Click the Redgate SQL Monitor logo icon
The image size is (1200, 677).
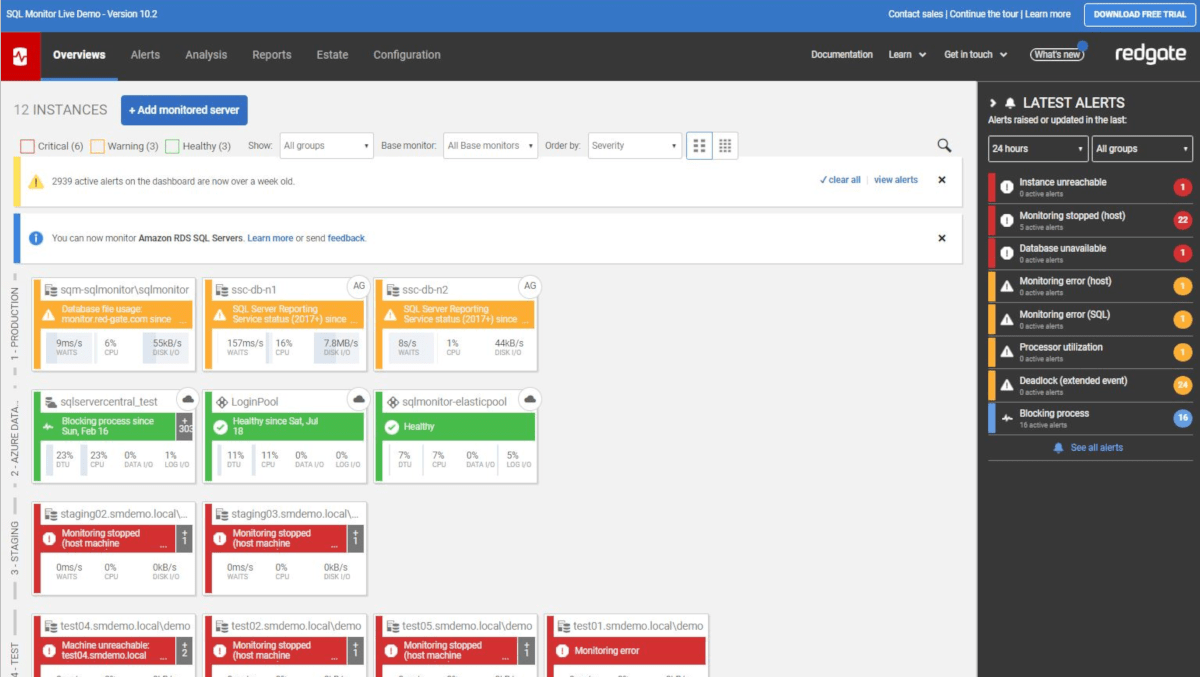click(20, 56)
